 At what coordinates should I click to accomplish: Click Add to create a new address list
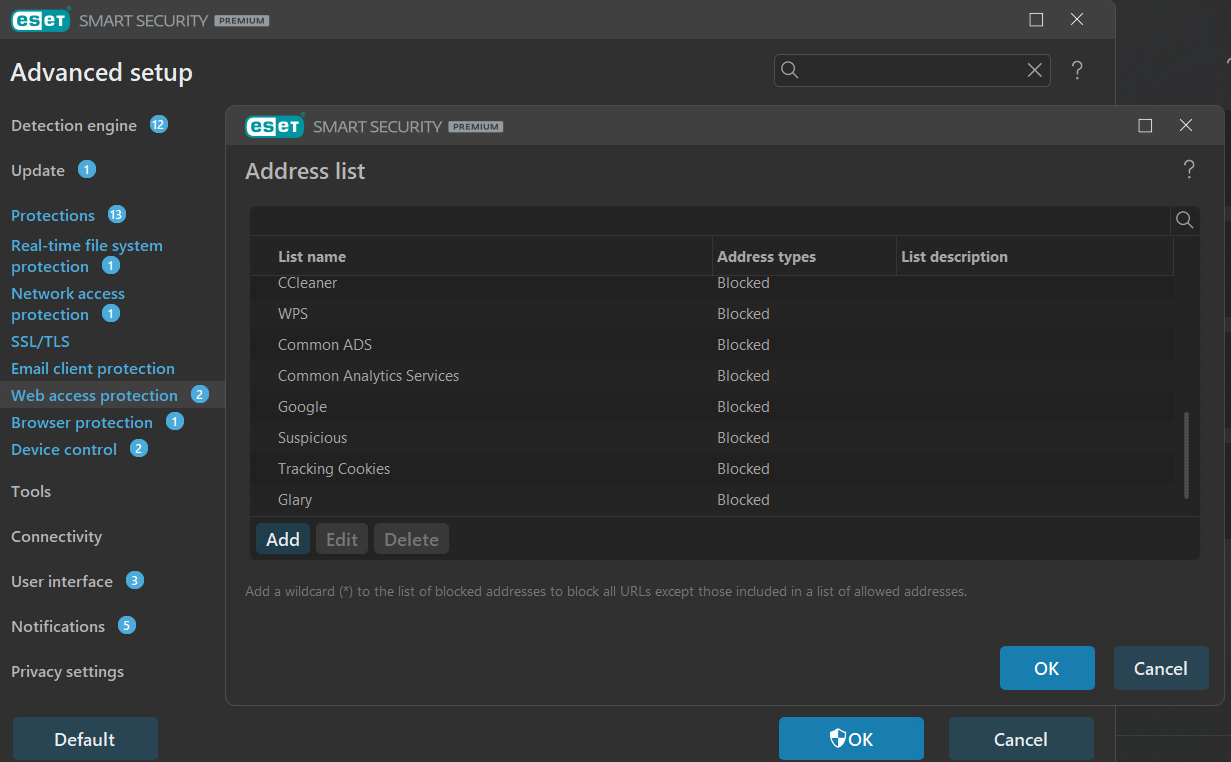click(283, 539)
